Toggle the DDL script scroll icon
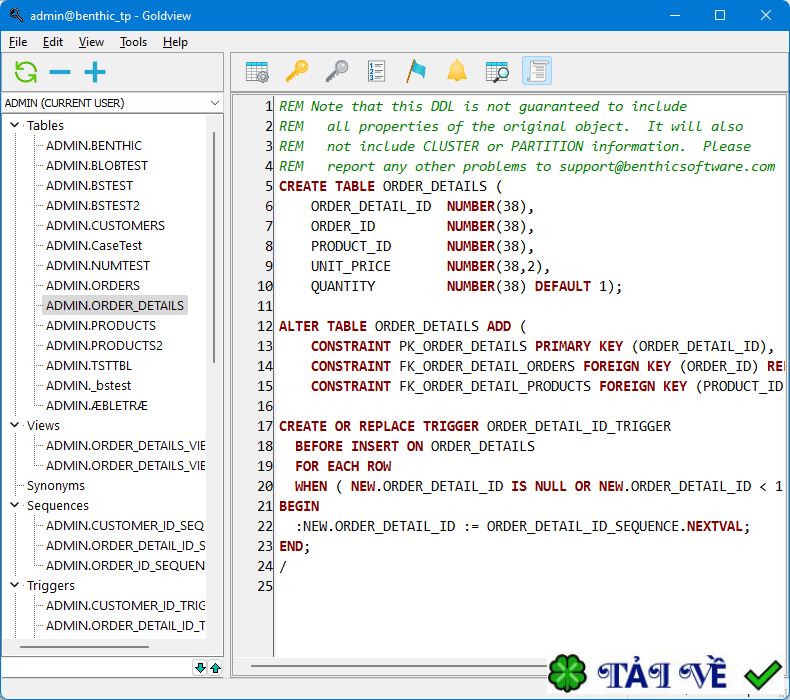Viewport: 790px width, 700px height. (537, 71)
